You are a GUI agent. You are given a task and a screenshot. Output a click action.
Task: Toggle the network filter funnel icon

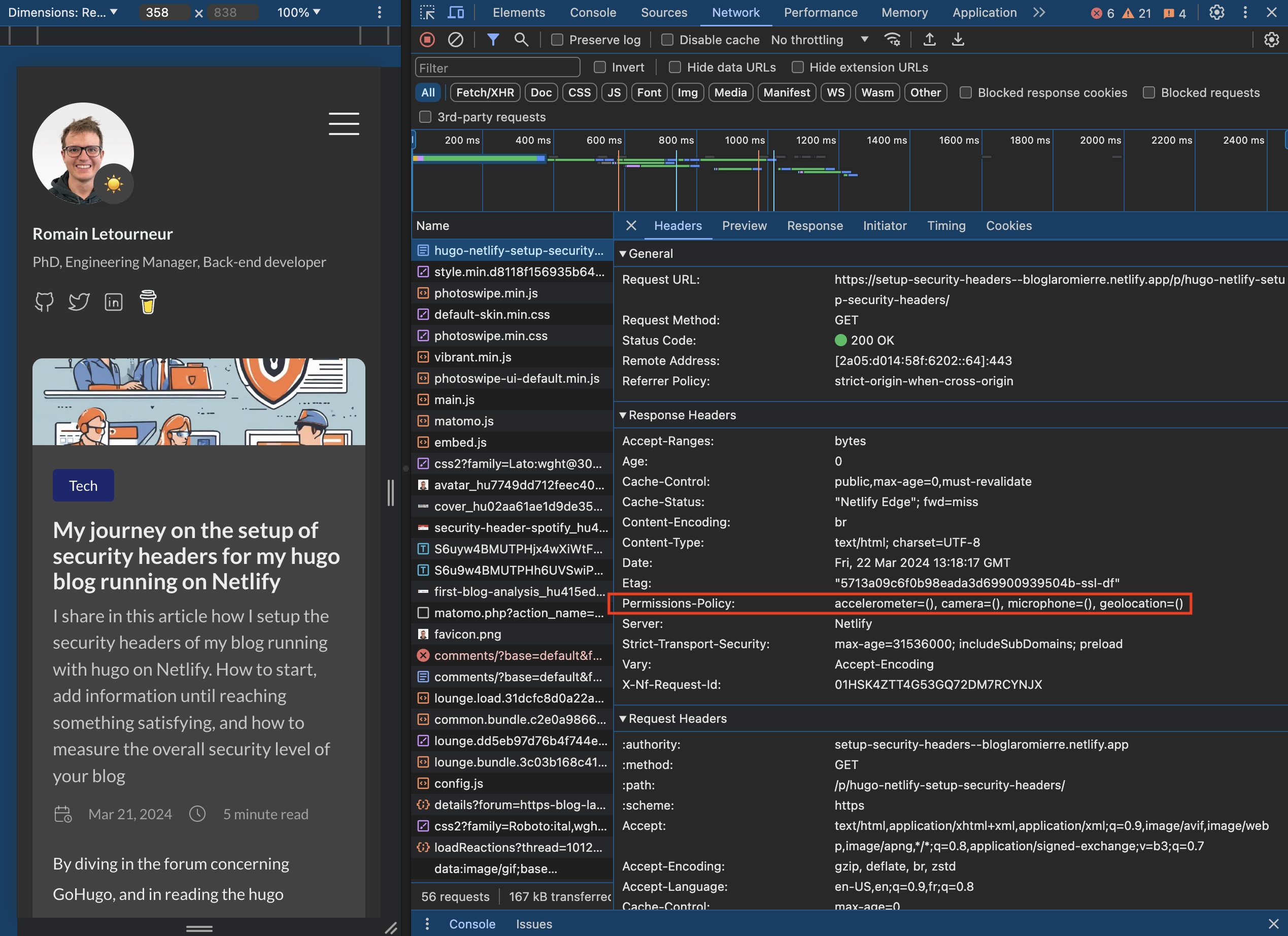[x=493, y=40]
